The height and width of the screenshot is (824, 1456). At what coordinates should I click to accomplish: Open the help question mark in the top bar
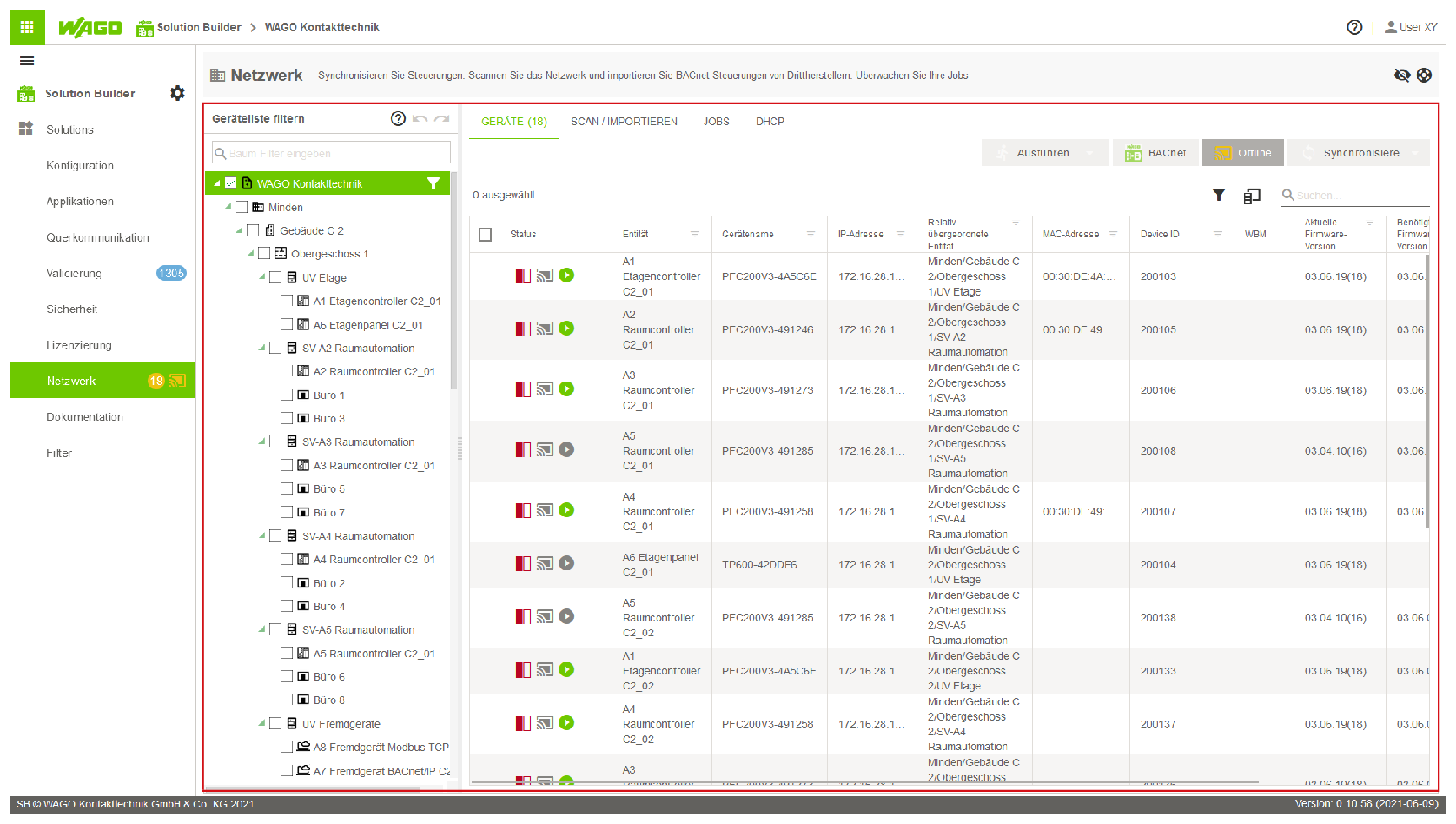pos(1354,27)
